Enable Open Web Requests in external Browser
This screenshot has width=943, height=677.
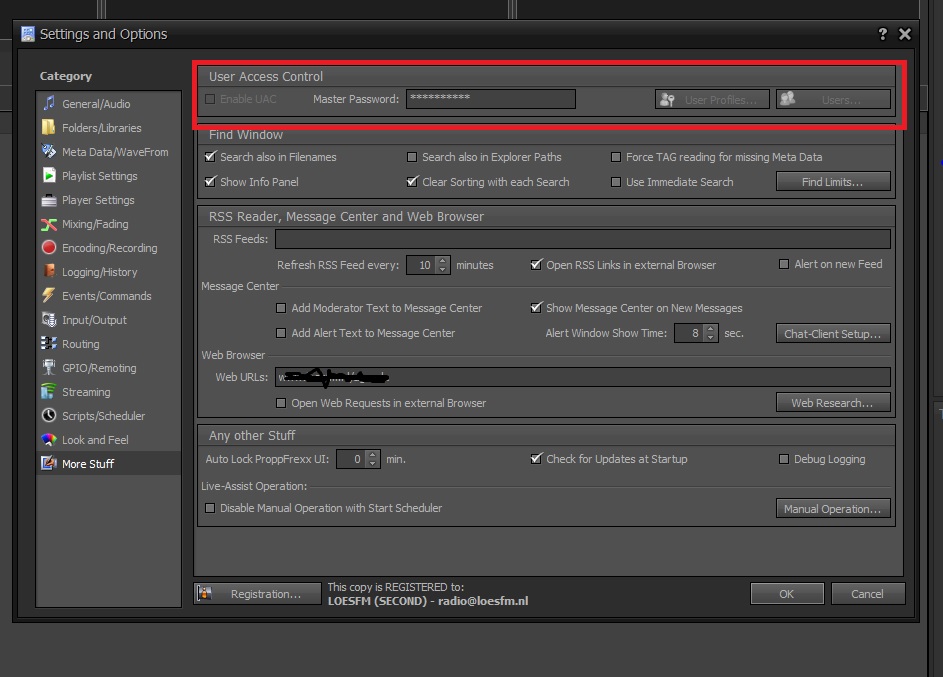pos(281,403)
